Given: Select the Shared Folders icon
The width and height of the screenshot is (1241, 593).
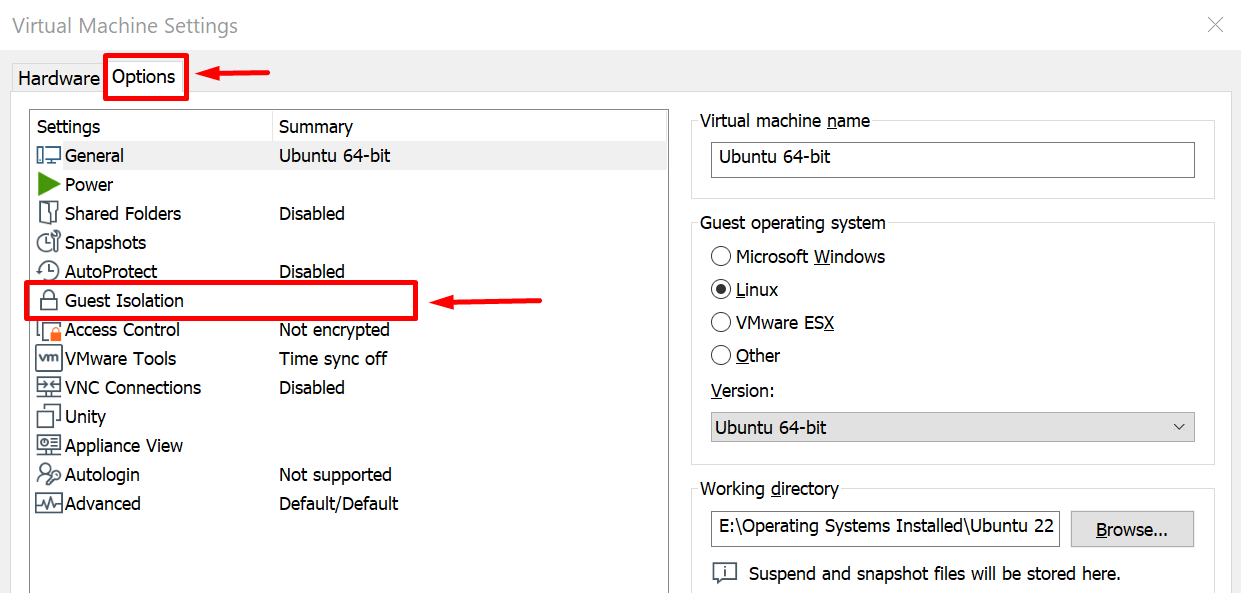Looking at the screenshot, I should click(49, 214).
